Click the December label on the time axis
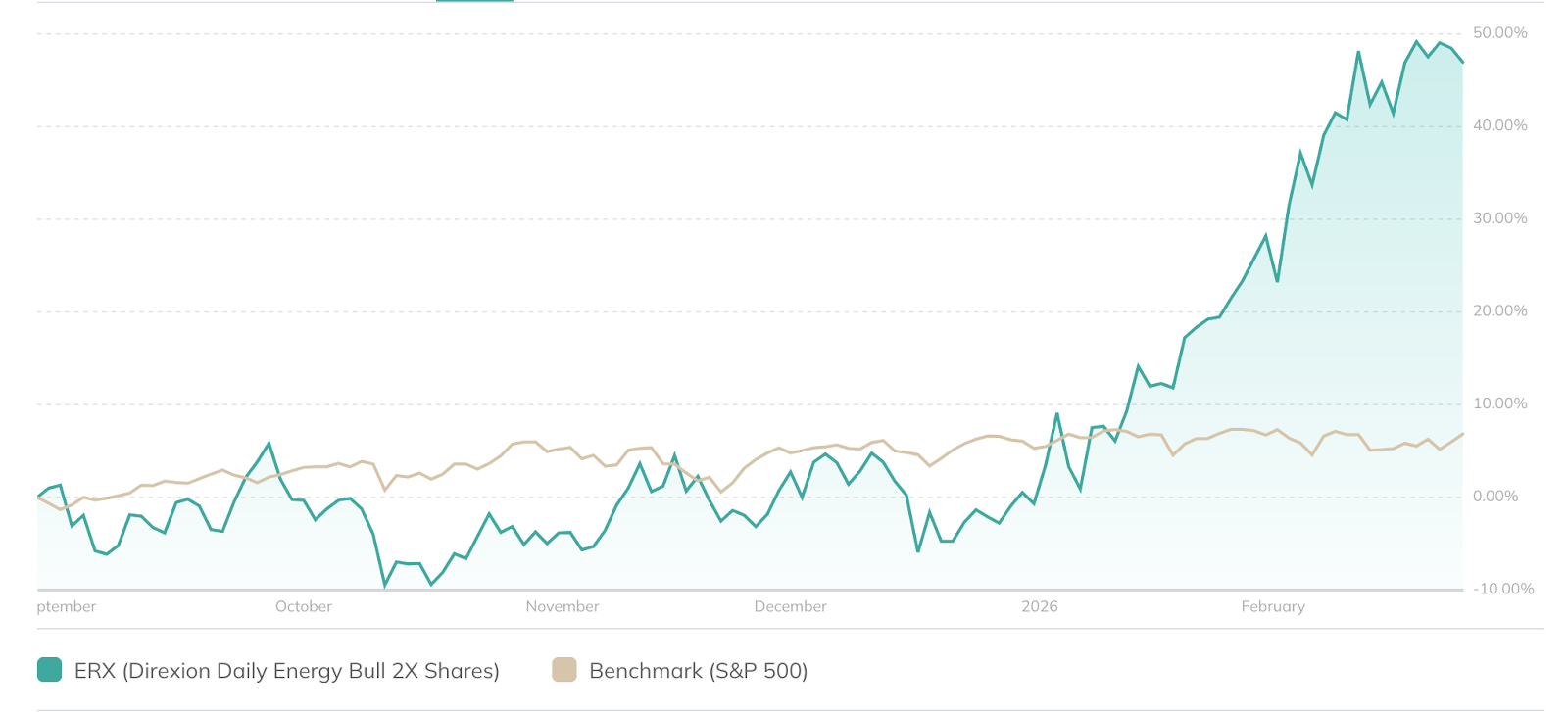Viewport: 1568px width, 712px height. click(790, 606)
